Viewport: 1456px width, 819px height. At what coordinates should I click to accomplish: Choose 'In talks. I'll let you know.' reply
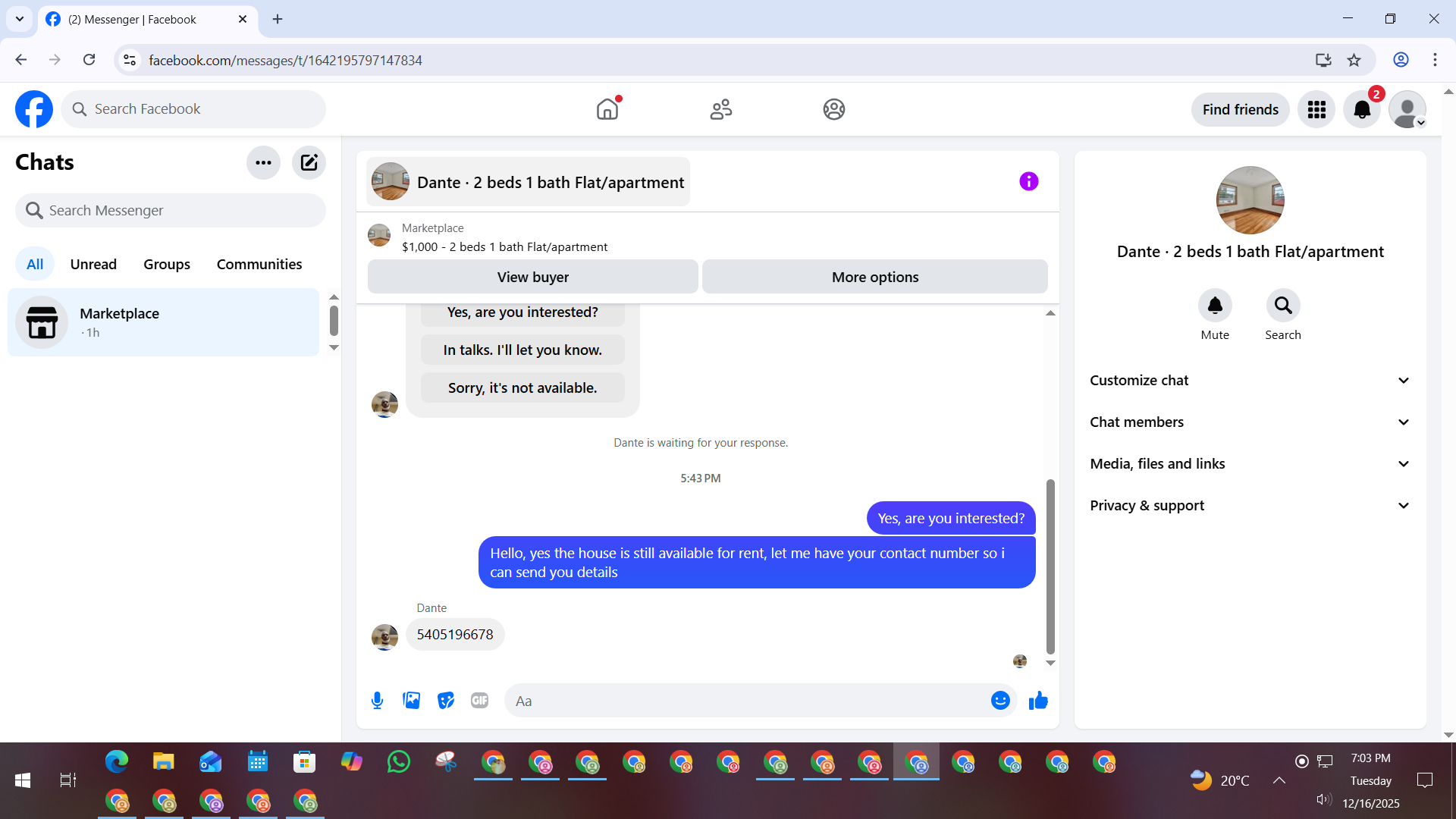522,350
